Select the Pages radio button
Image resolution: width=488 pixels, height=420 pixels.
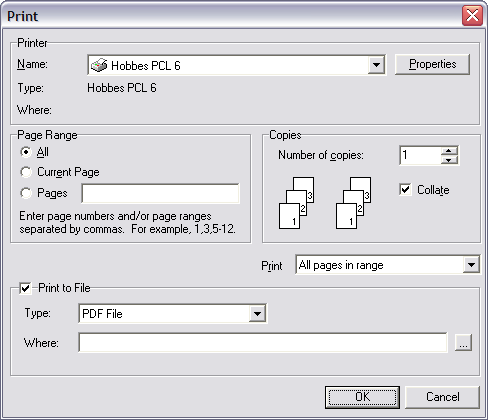(x=26, y=193)
